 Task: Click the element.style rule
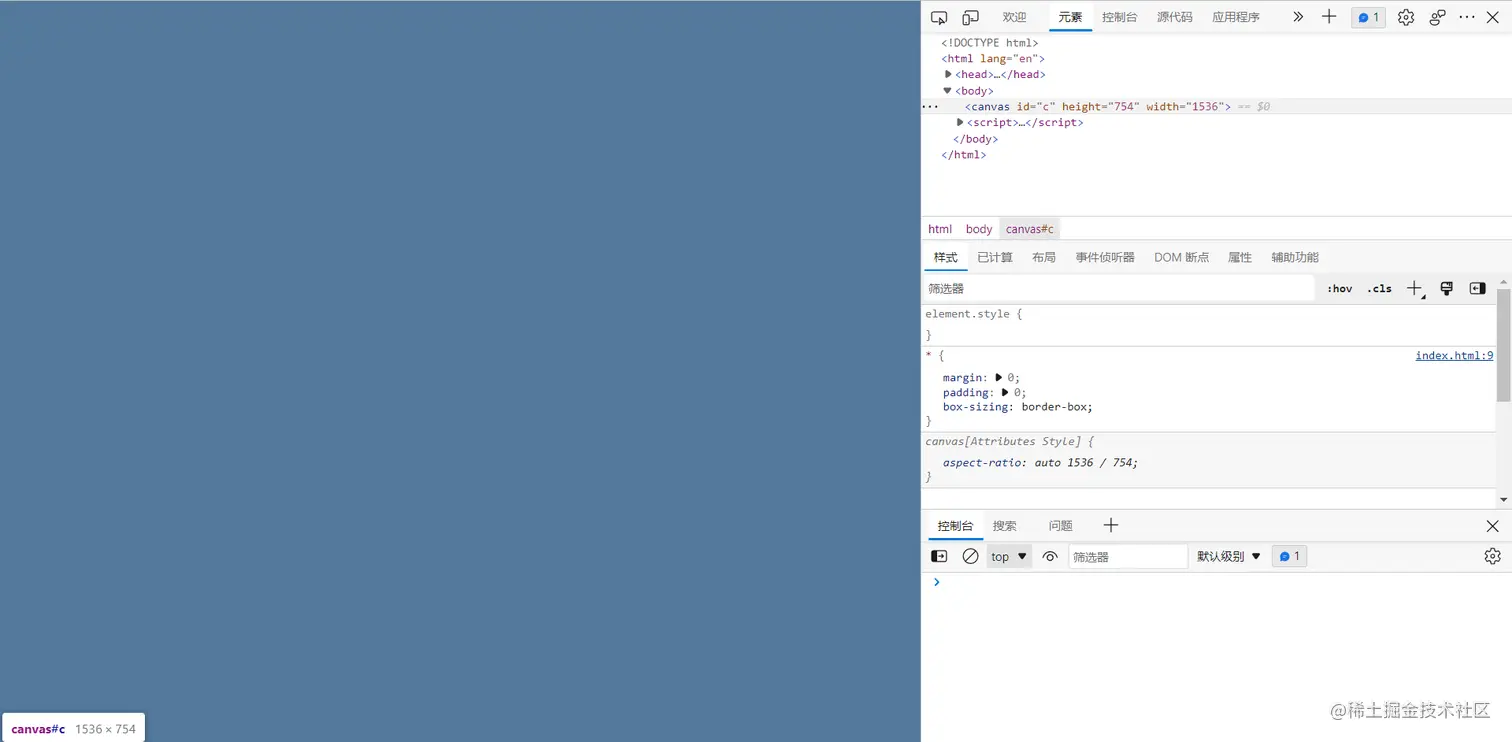pos(974,313)
